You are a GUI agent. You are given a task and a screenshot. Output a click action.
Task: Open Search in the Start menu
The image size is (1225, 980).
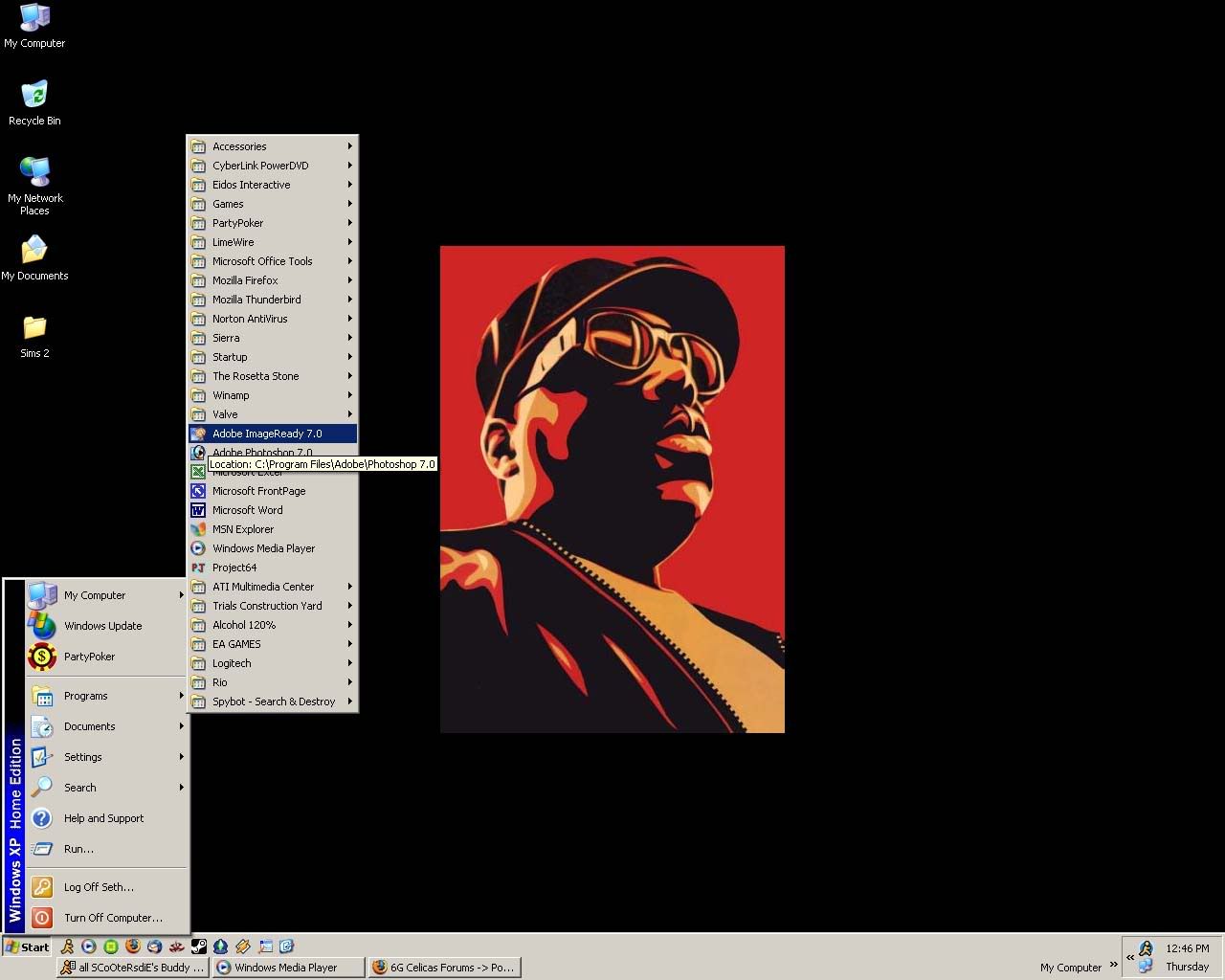pos(105,788)
